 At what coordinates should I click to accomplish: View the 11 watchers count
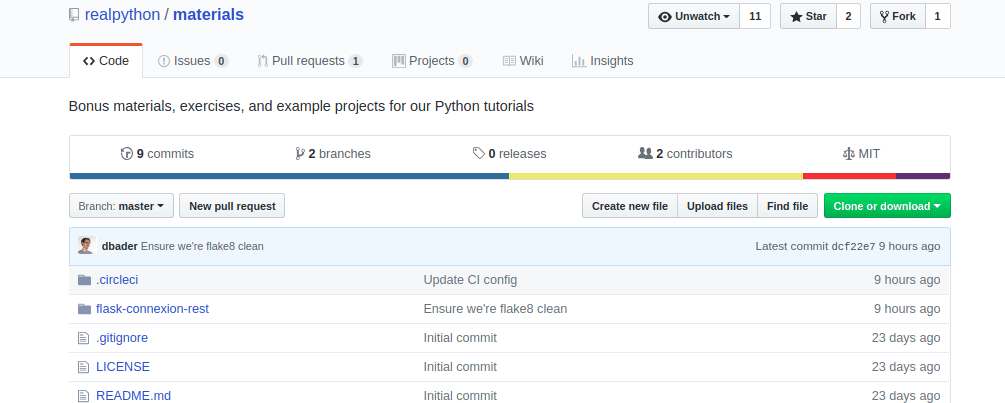click(755, 16)
